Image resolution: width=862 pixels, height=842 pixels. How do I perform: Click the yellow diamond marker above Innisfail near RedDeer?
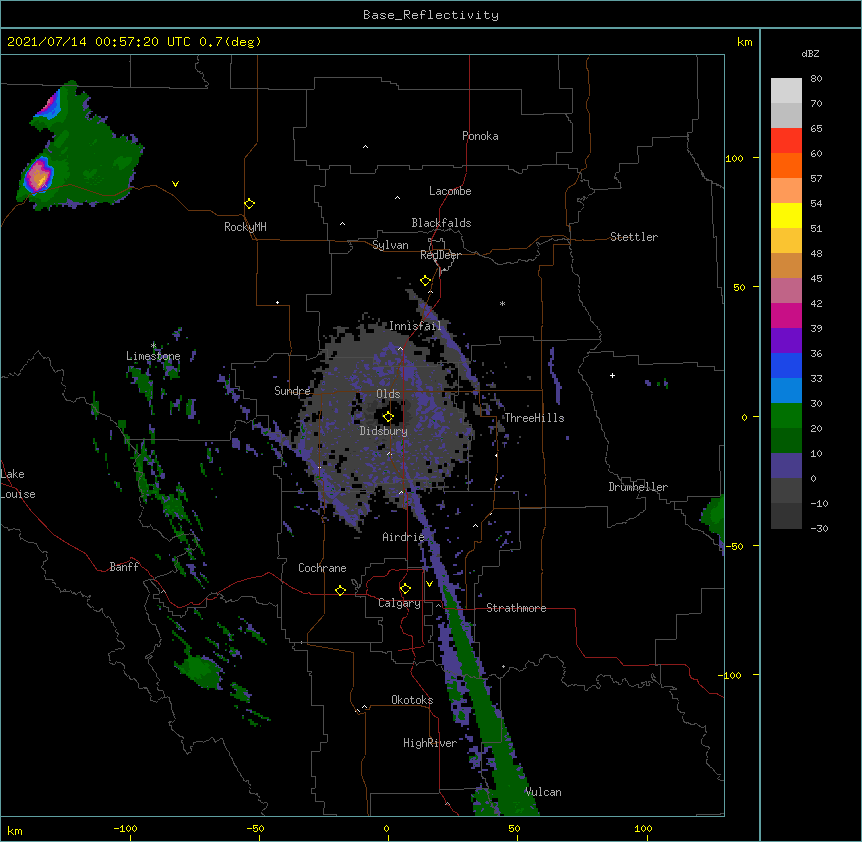click(425, 281)
